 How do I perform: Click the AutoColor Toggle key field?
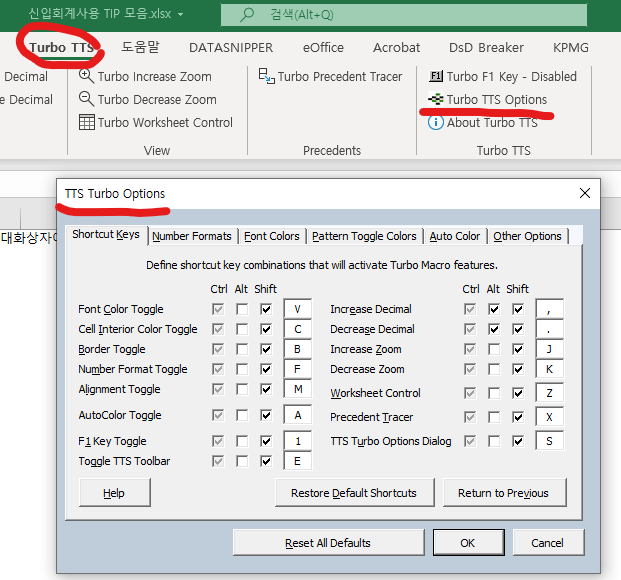coord(298,415)
